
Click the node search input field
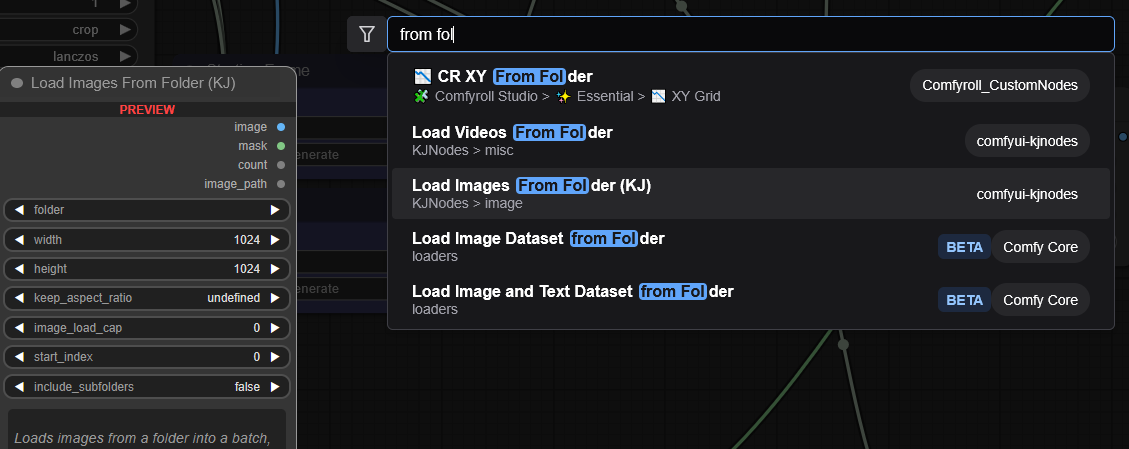750,35
